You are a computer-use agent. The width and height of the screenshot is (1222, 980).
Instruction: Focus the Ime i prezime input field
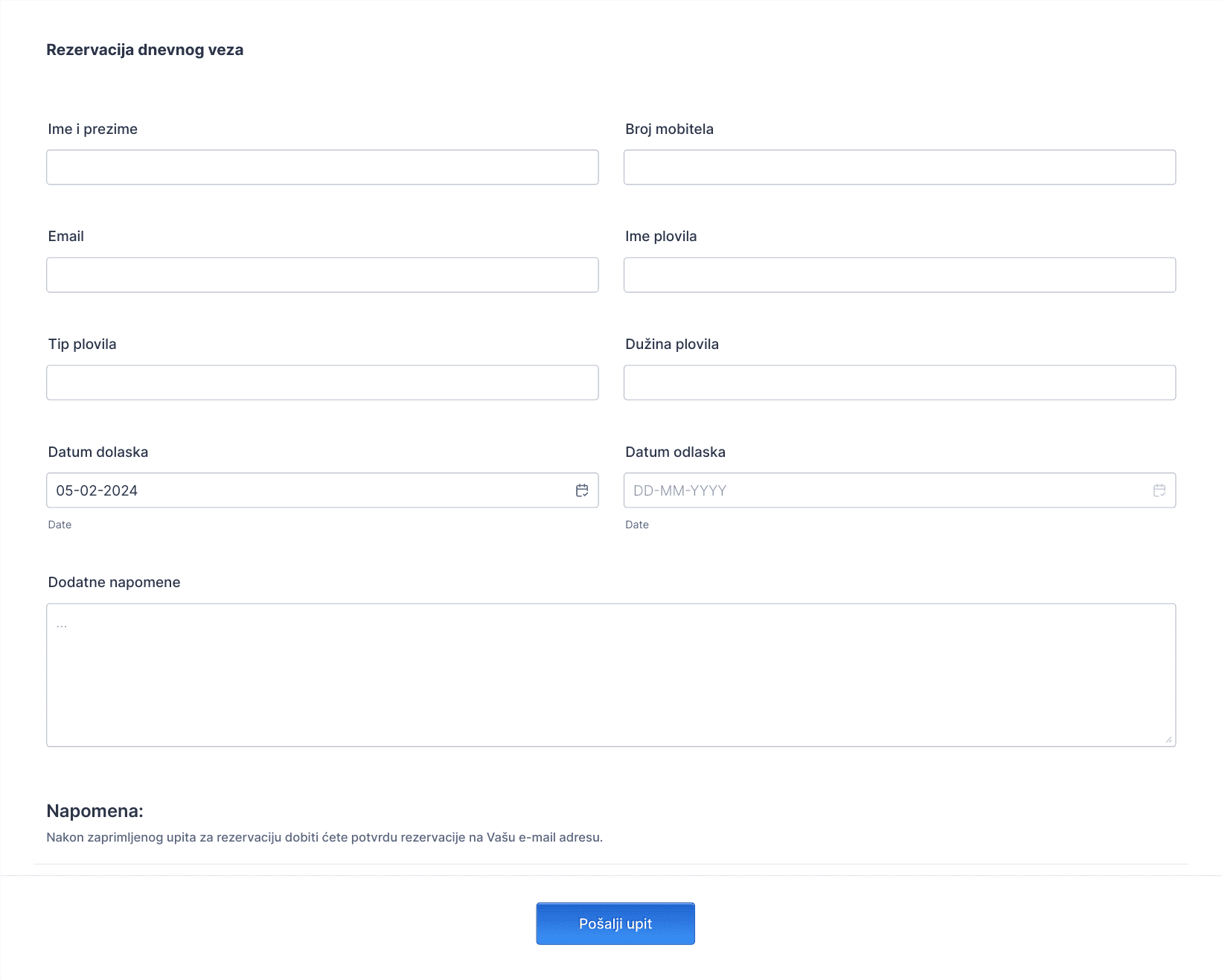pos(322,167)
